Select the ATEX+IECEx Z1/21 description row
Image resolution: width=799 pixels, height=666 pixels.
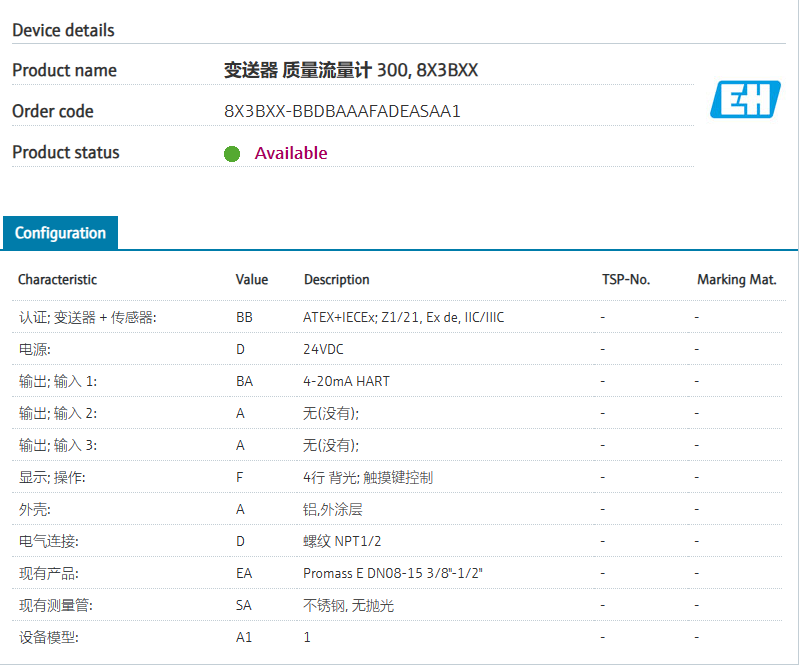pos(397,317)
